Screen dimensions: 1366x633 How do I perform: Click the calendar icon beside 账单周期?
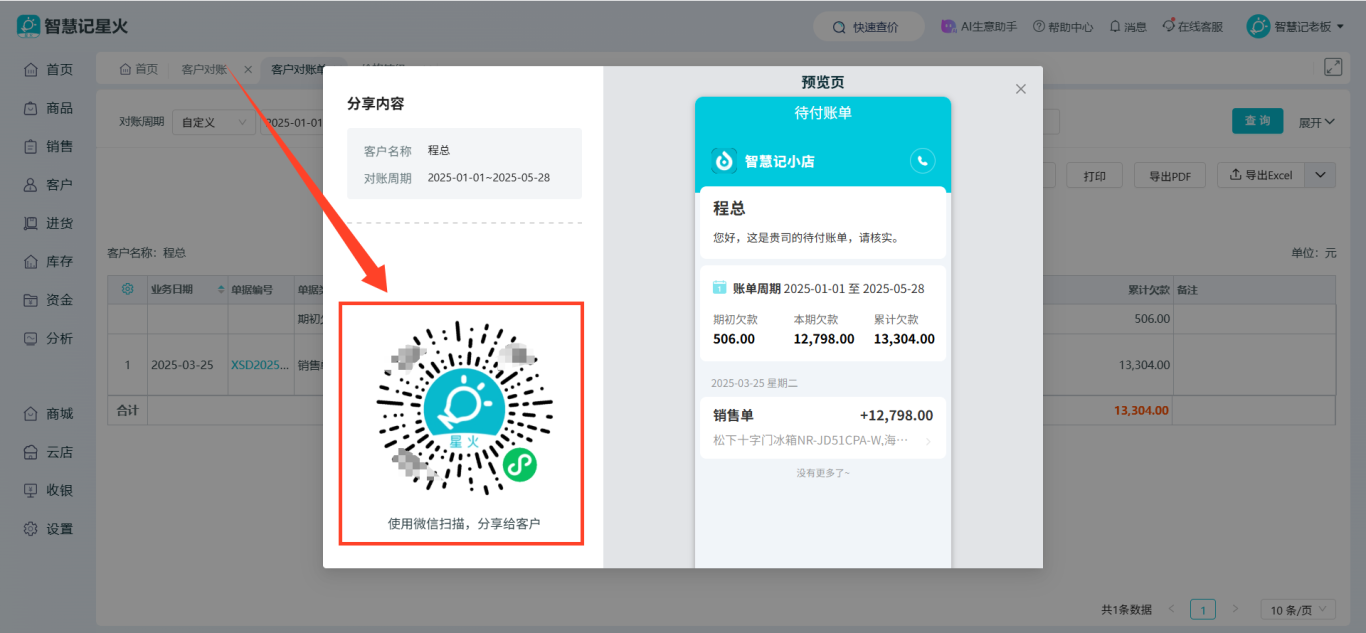pyautogui.click(x=719, y=288)
